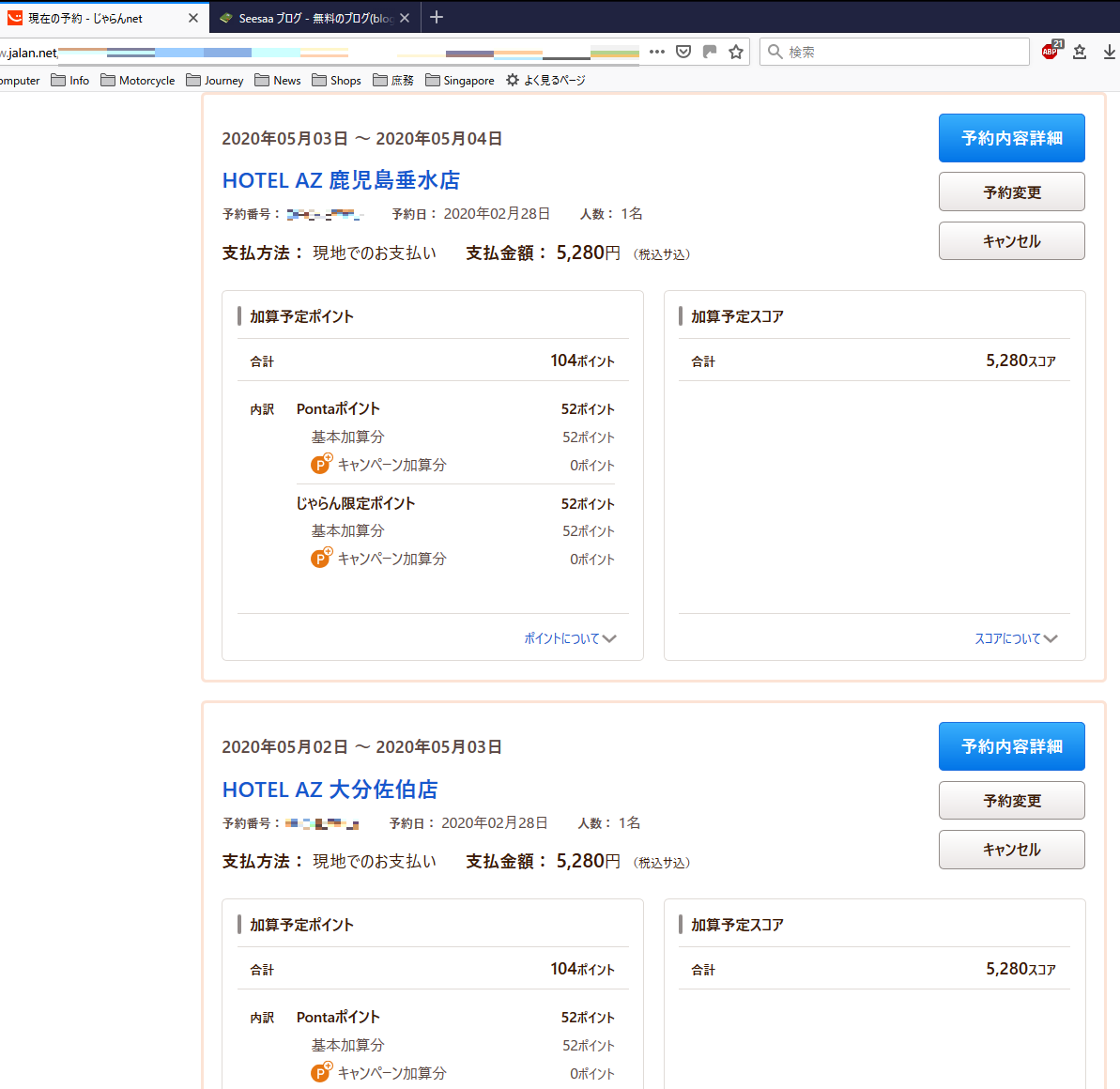1120x1089 pixels.
Task: Bookmark this page with the star icon
Action: tap(736, 53)
